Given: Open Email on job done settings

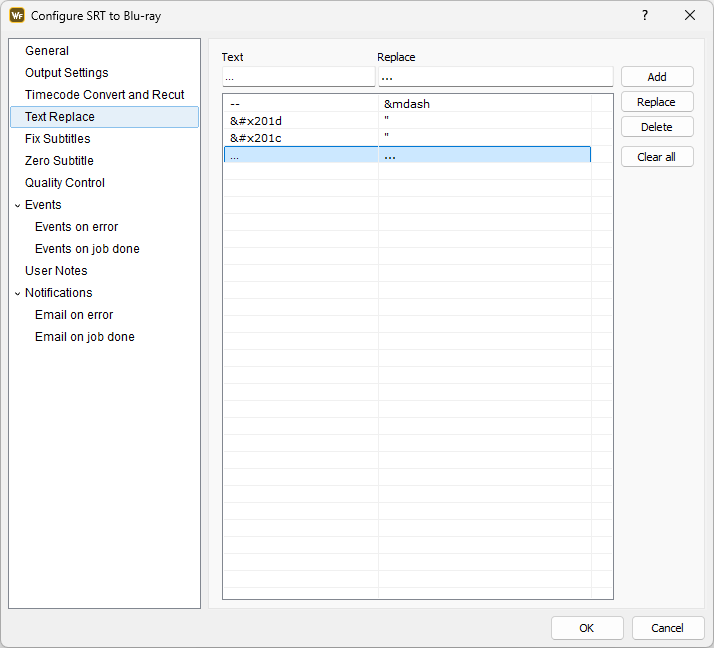Looking at the screenshot, I should tap(85, 337).
